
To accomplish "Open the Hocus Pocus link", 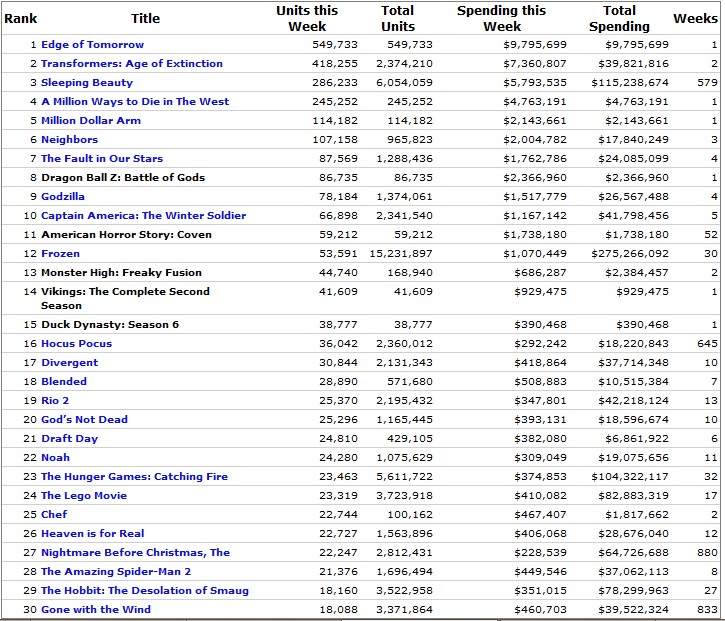I will (x=76, y=344).
